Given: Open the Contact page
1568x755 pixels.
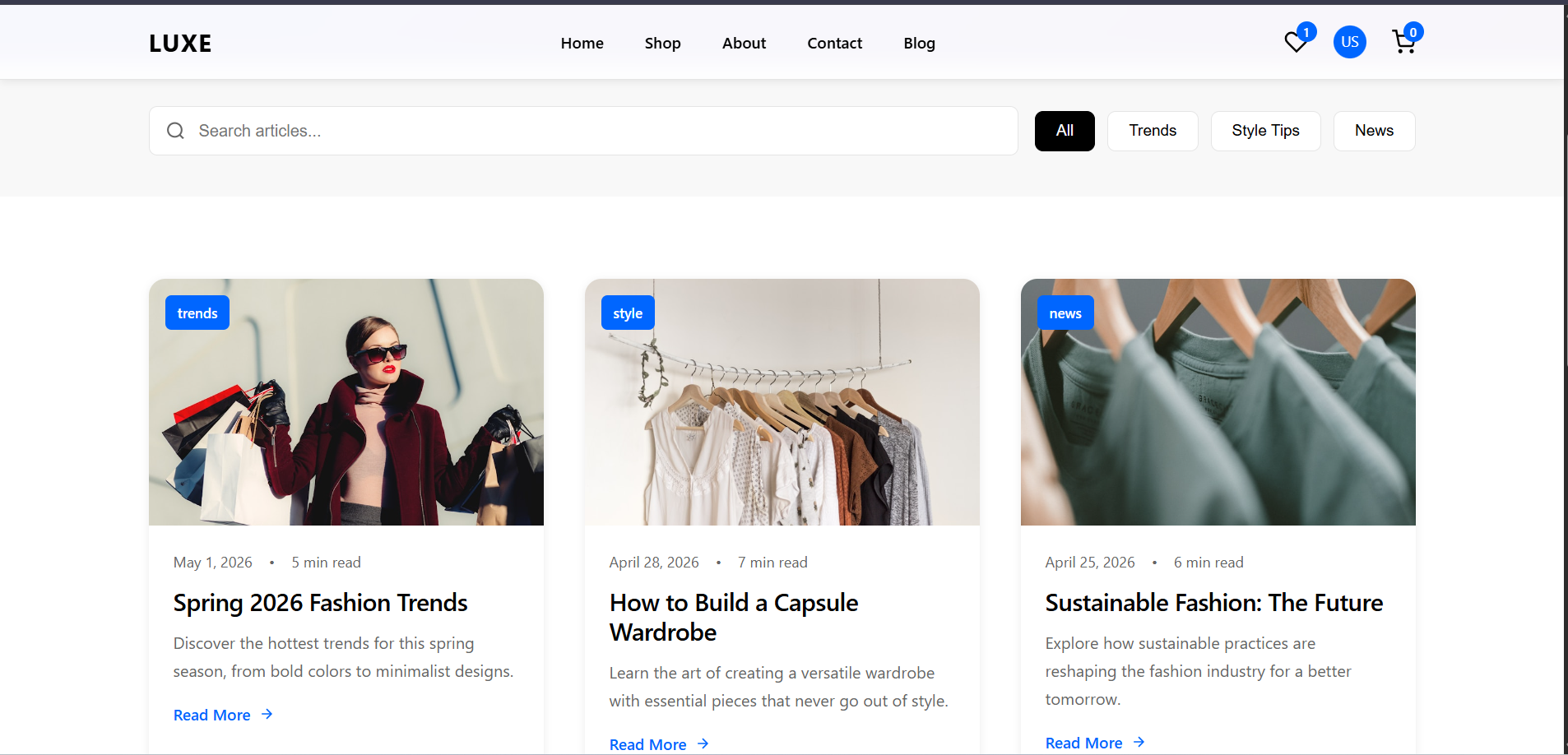Looking at the screenshot, I should coord(835,44).
